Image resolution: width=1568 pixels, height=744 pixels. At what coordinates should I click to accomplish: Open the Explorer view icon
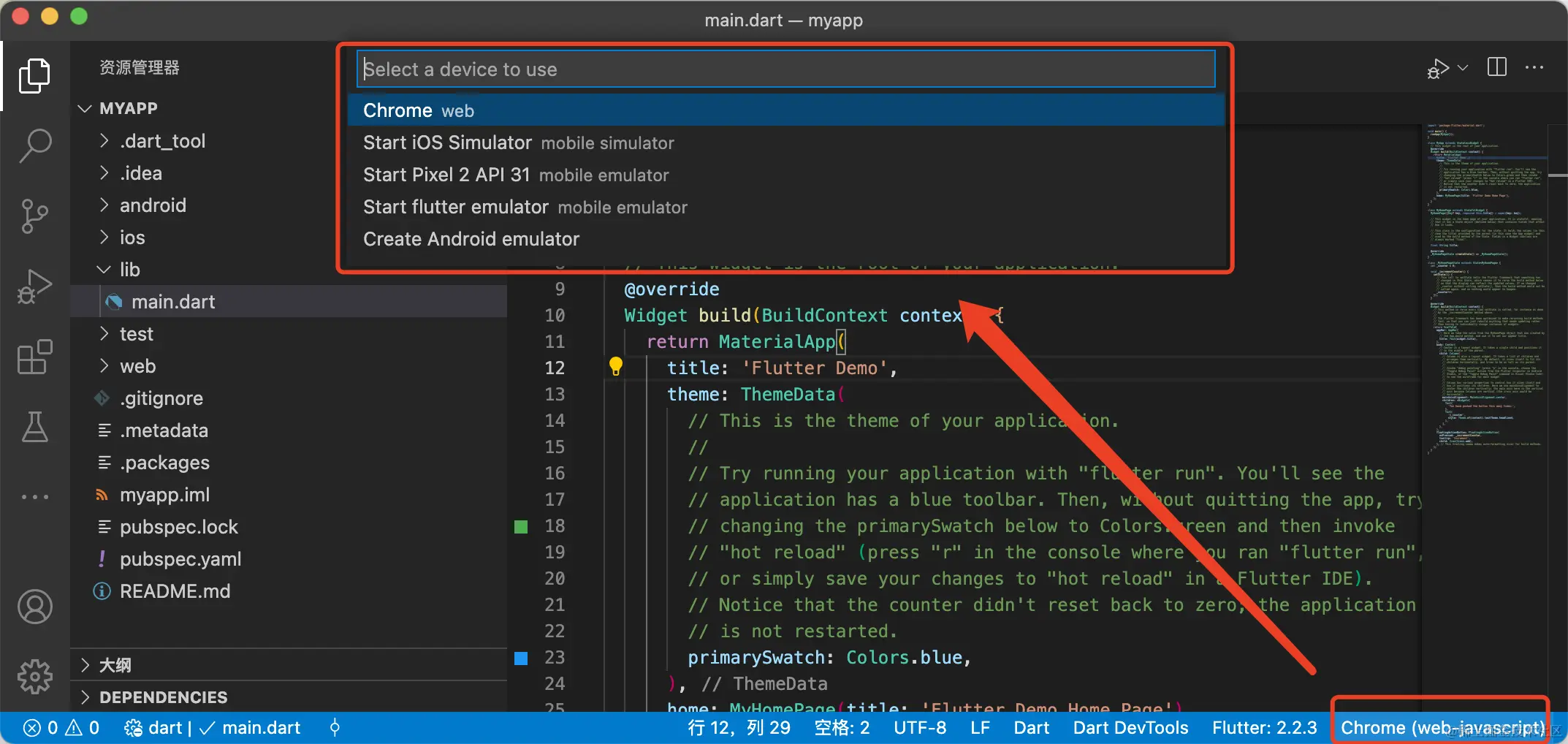pyautogui.click(x=34, y=75)
